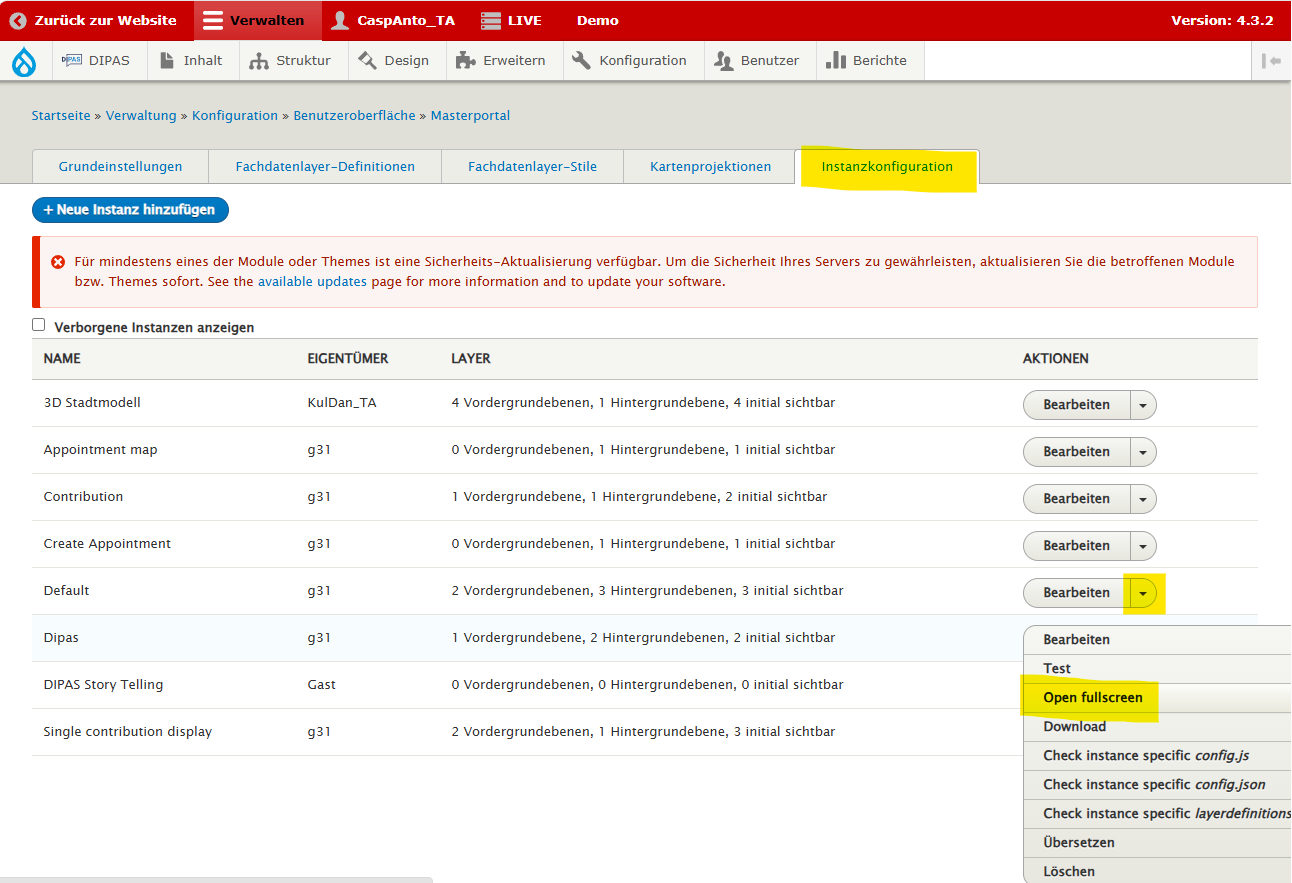
Task: Click the Startseite breadcrumb link
Action: 61,116
